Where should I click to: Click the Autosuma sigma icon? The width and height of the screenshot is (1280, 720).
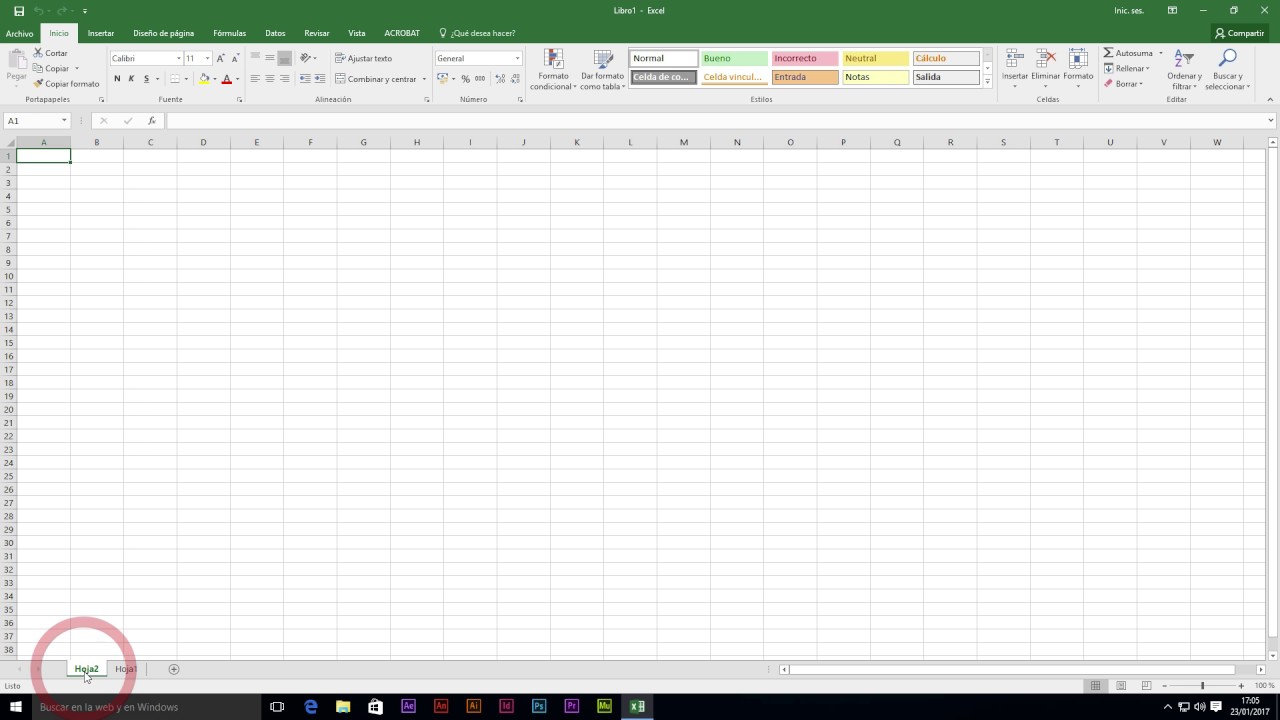point(1108,53)
